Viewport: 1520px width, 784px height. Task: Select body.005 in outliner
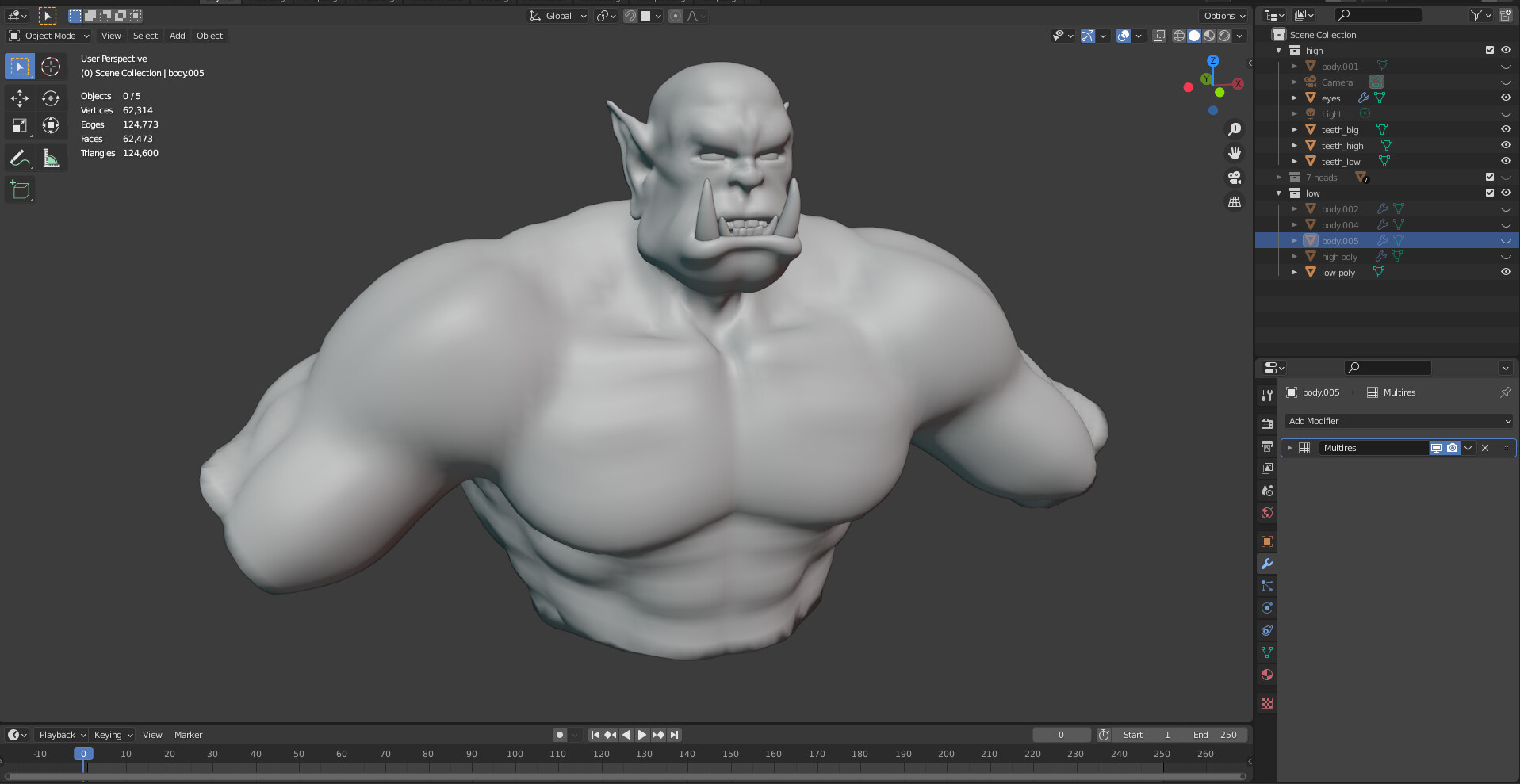[x=1339, y=241]
